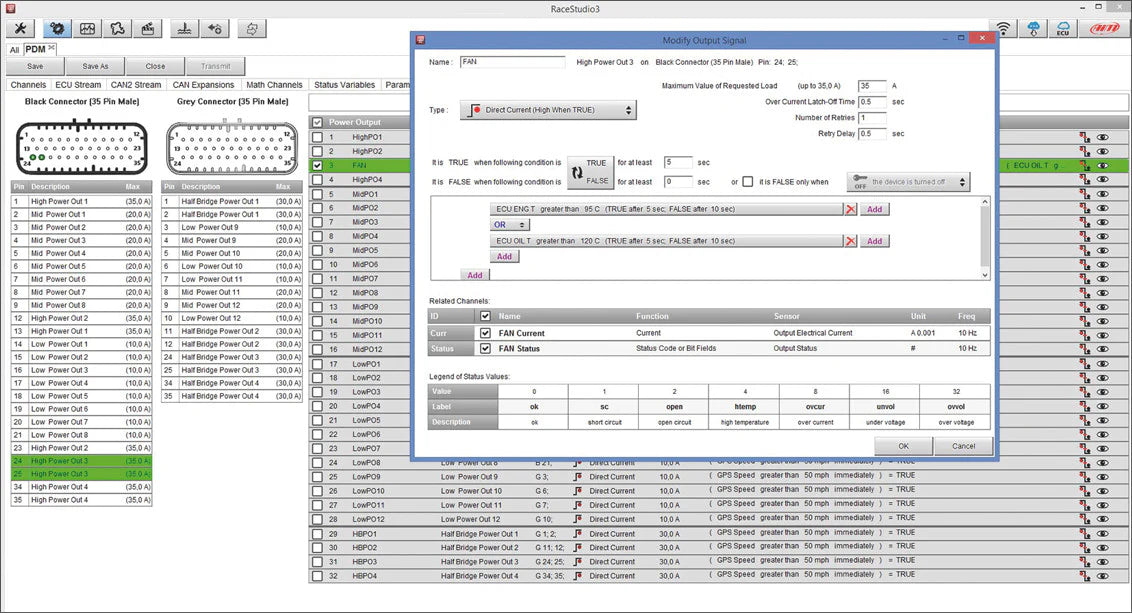Expand 'the device is turned off' dropdown

[x=908, y=182]
